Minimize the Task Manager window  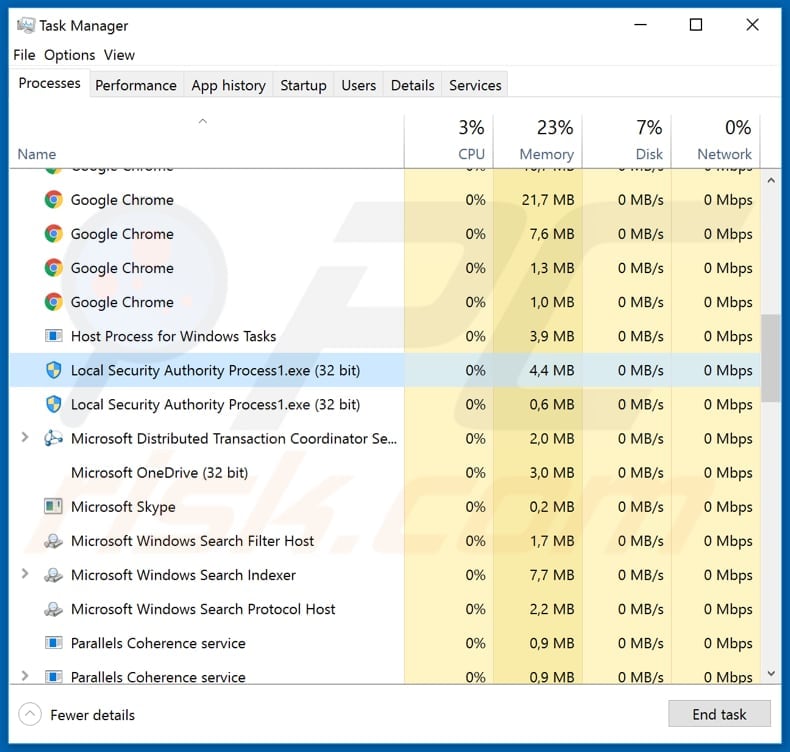point(640,25)
